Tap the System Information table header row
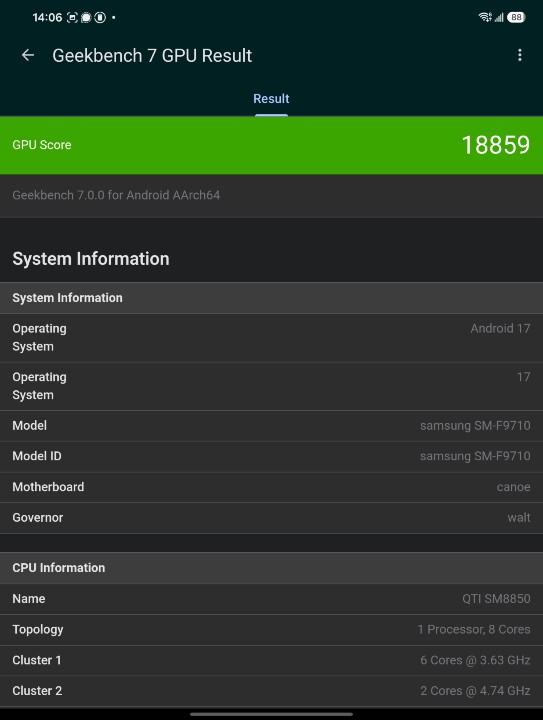 [271, 298]
